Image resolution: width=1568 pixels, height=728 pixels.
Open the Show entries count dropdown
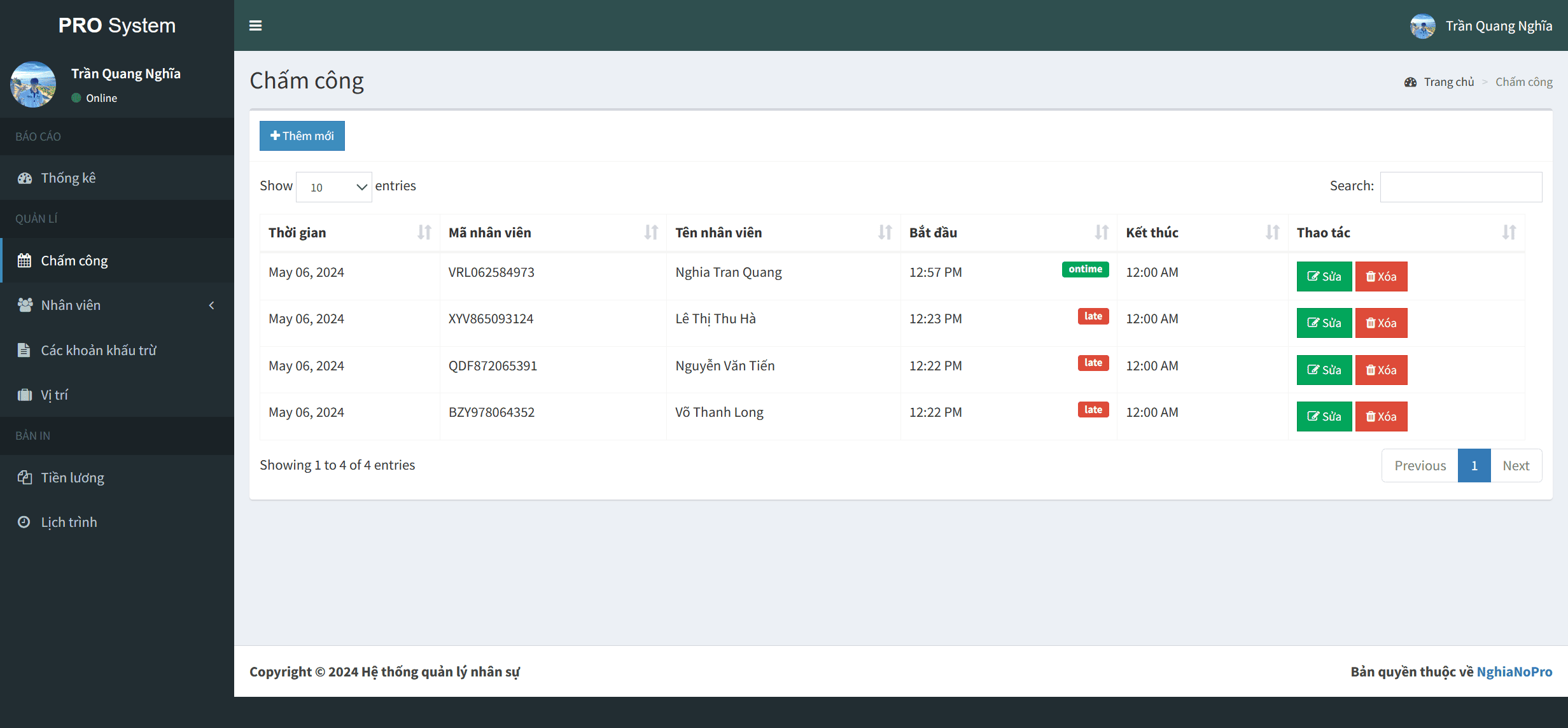click(333, 187)
